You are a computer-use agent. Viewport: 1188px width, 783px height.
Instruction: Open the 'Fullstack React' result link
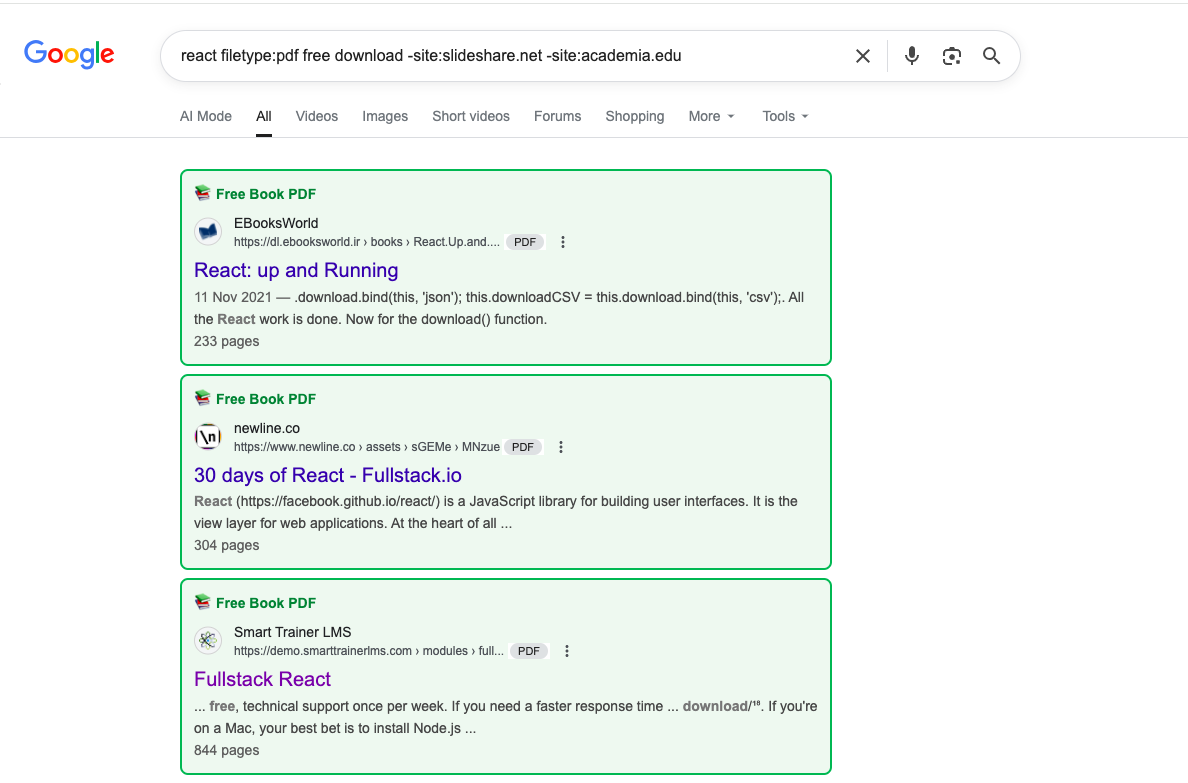click(262, 679)
